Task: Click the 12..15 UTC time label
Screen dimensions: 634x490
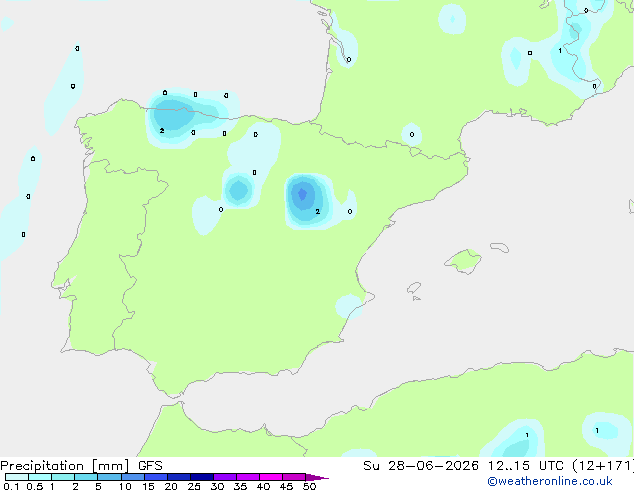Action: (525, 466)
